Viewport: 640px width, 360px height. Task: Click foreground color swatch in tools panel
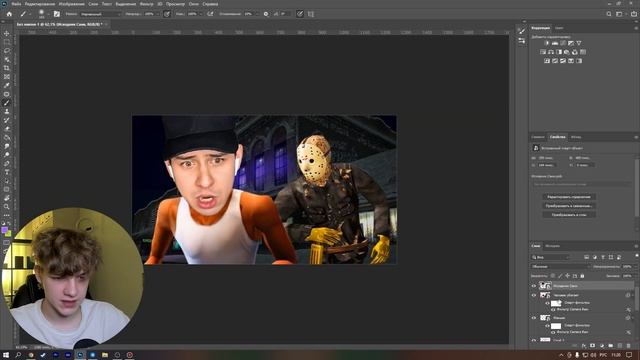point(5,230)
